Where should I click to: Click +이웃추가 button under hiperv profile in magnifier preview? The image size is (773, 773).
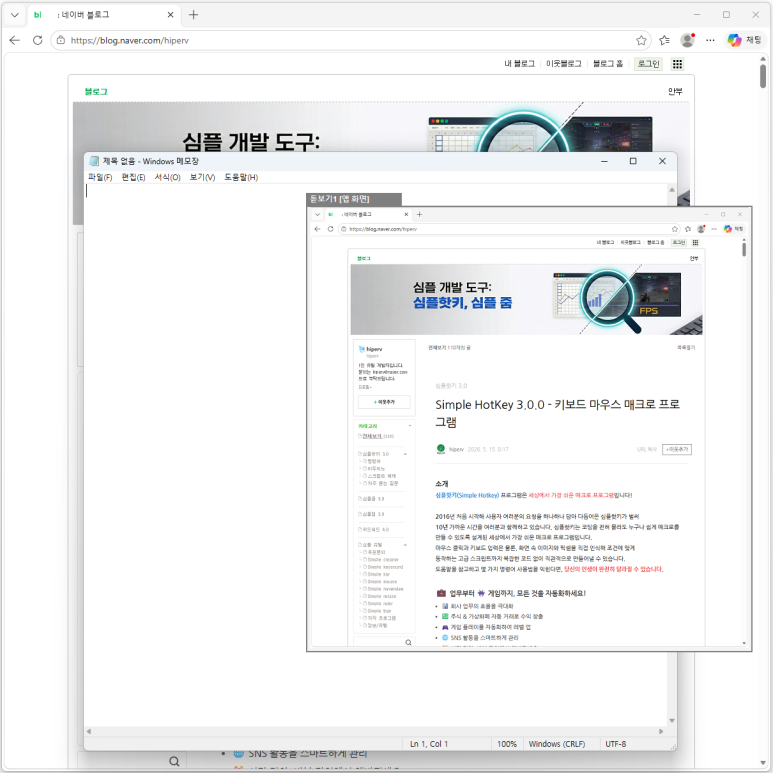(384, 402)
